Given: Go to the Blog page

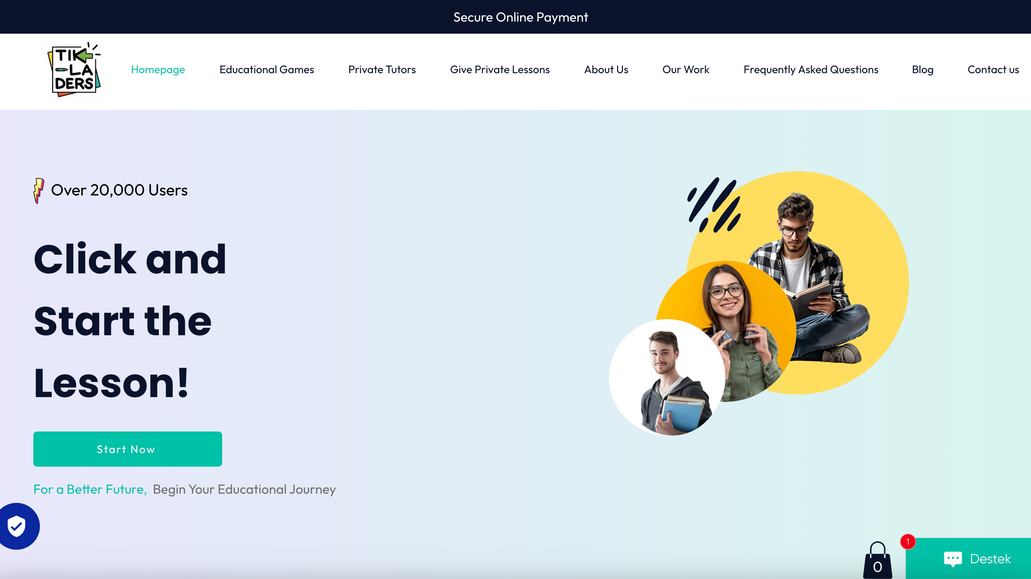Looking at the screenshot, I should click(922, 69).
